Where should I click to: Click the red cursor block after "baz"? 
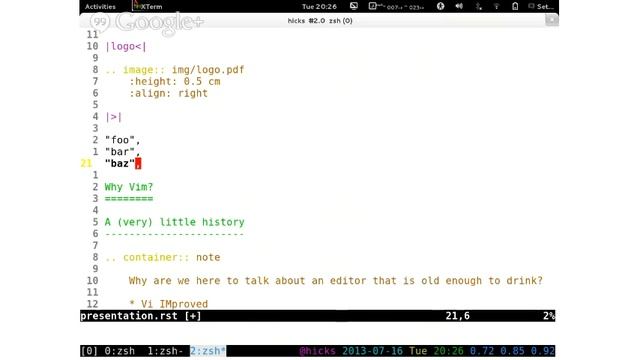coord(138,164)
